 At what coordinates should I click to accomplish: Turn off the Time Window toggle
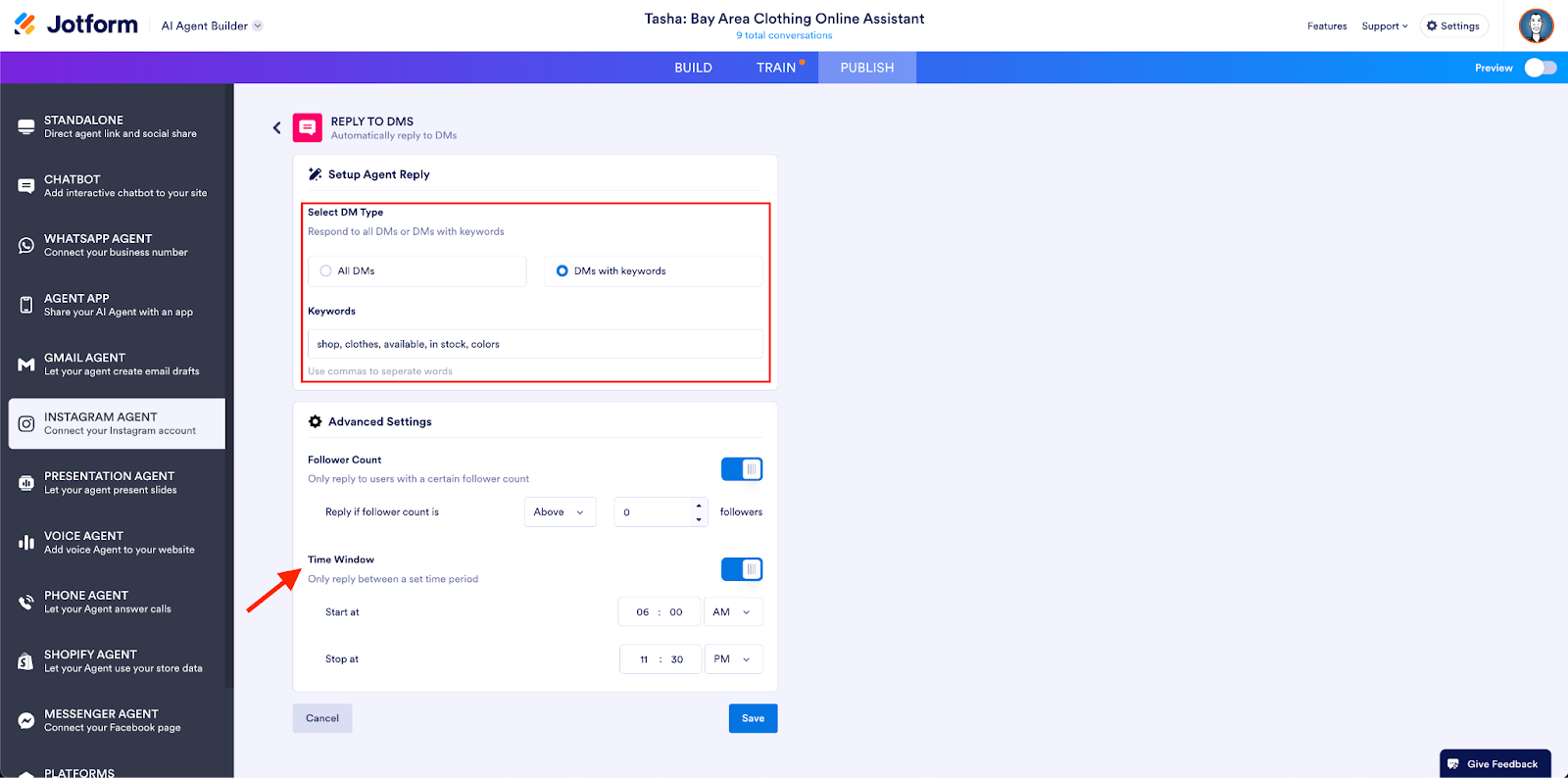click(x=742, y=569)
